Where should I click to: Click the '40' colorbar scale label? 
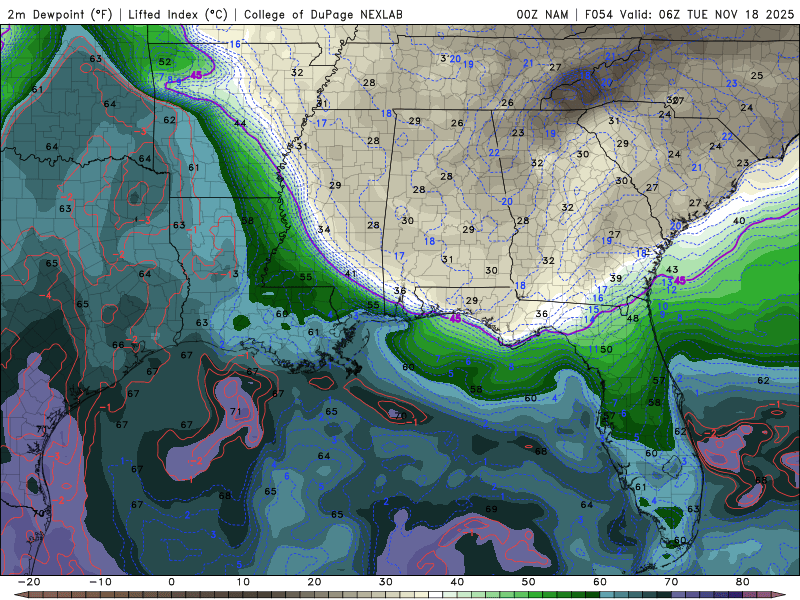(x=457, y=582)
